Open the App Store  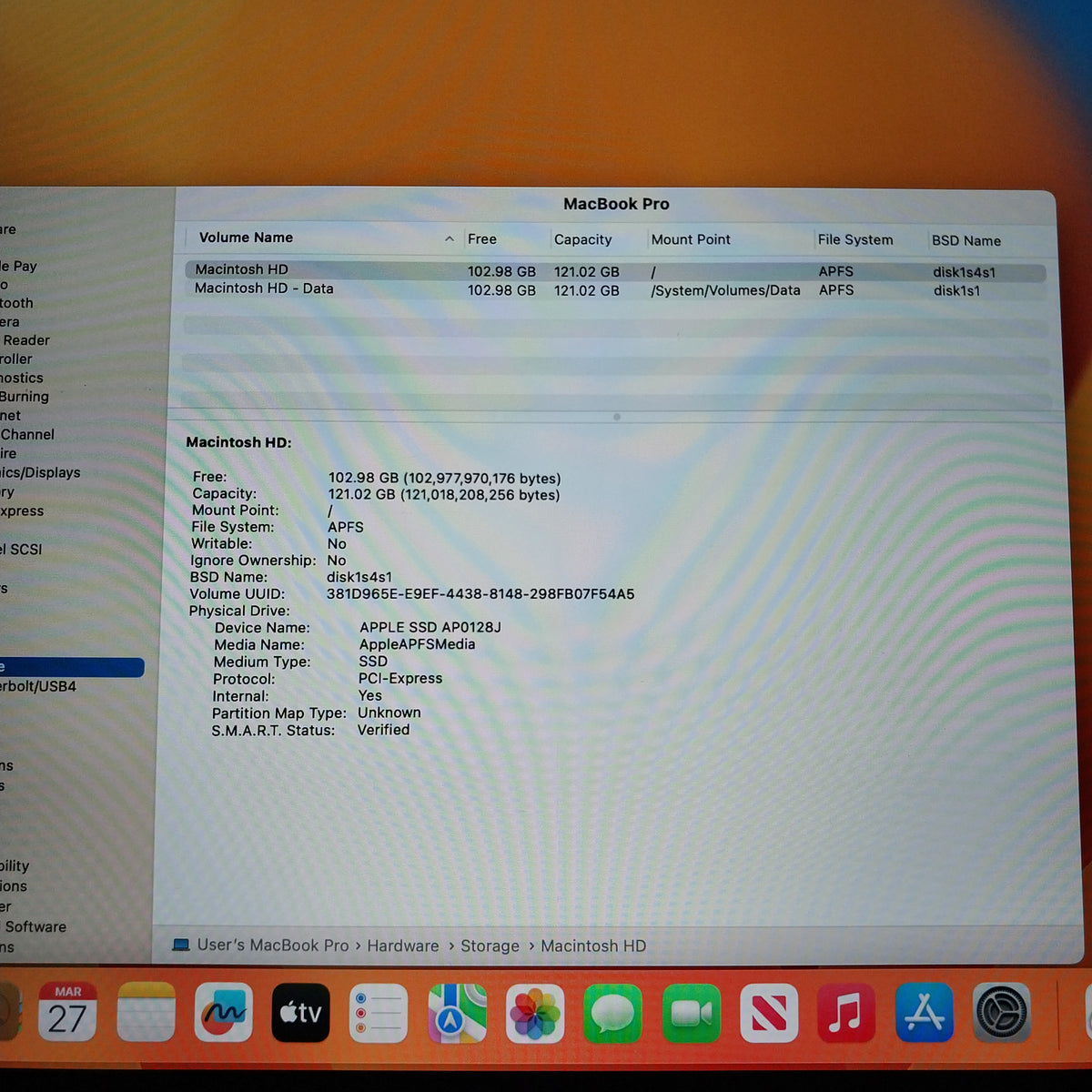click(x=925, y=1013)
